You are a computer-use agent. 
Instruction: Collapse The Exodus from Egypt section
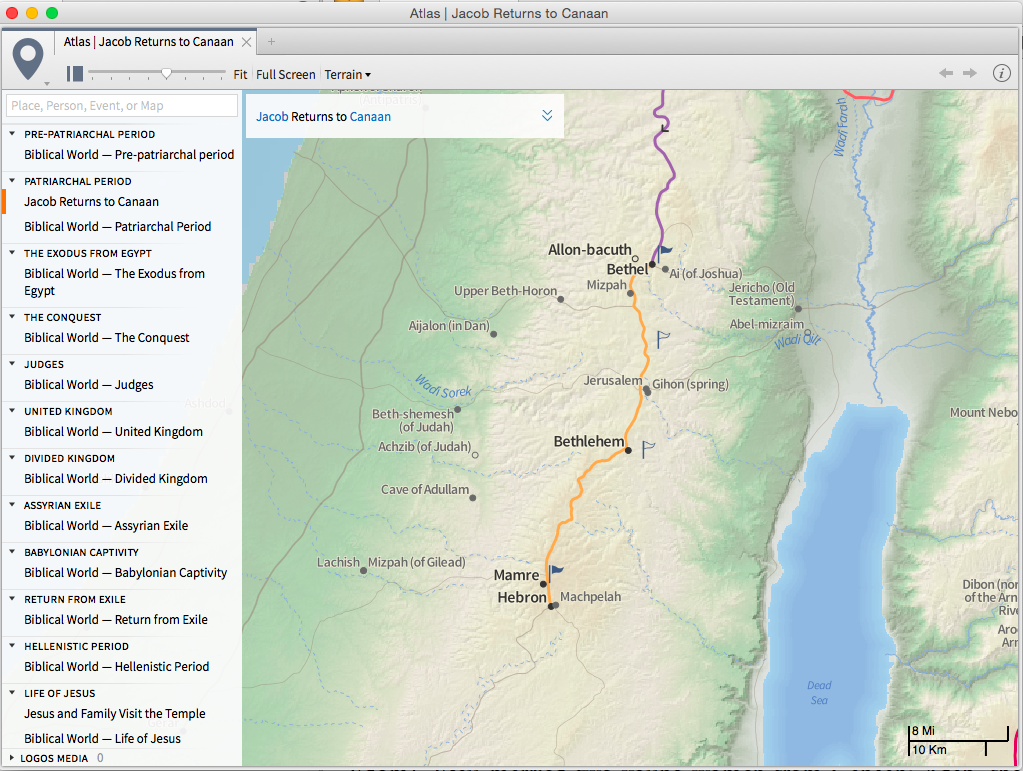12,252
